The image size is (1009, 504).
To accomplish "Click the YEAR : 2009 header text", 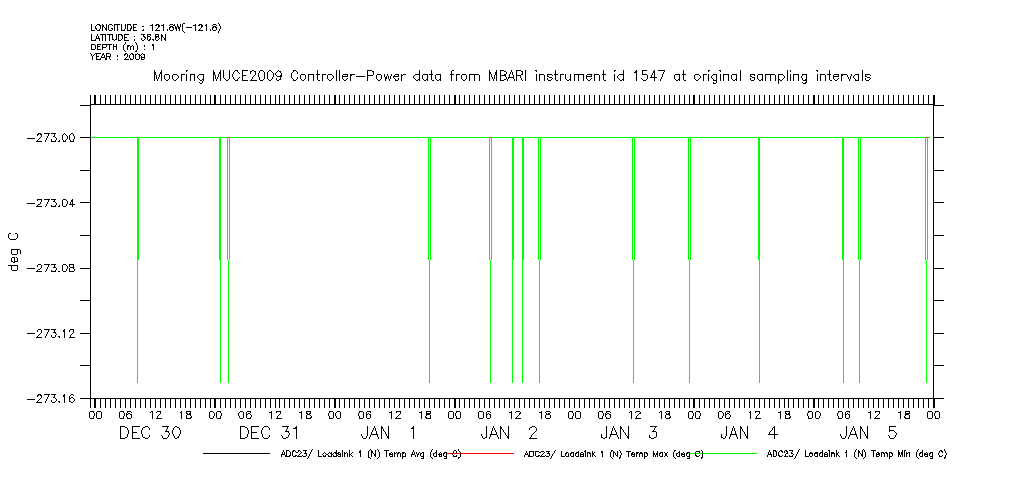I will pyautogui.click(x=118, y=57).
